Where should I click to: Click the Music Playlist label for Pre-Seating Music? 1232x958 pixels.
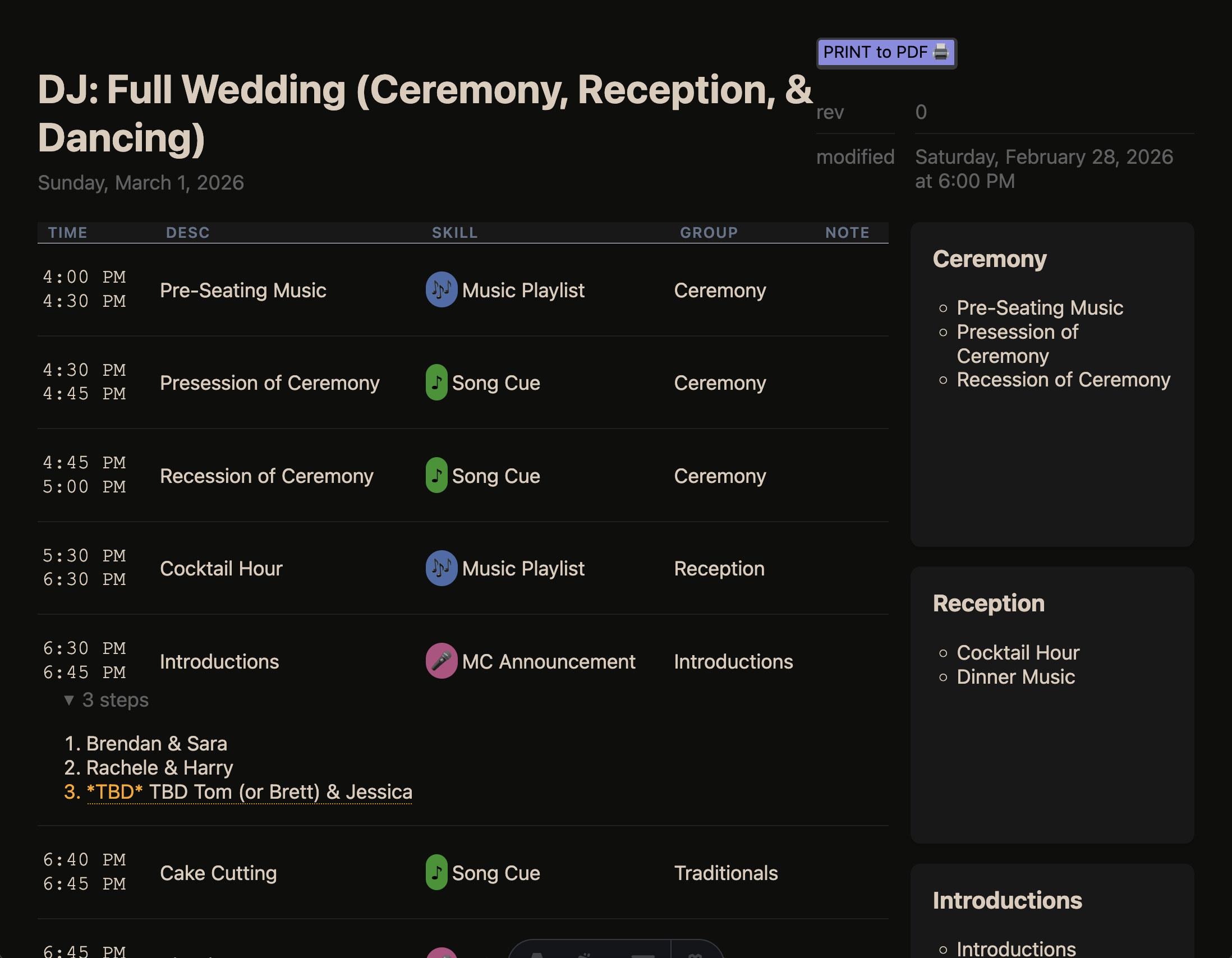coord(523,290)
